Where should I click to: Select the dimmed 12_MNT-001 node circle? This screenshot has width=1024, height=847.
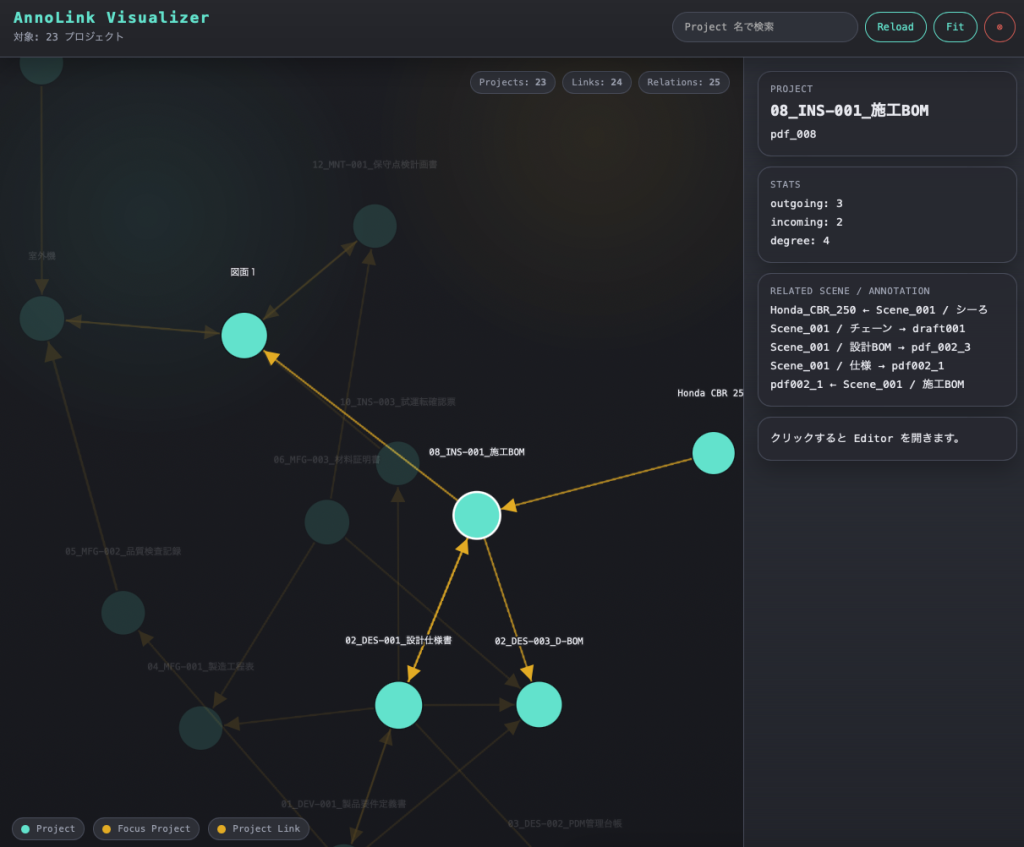click(x=375, y=226)
